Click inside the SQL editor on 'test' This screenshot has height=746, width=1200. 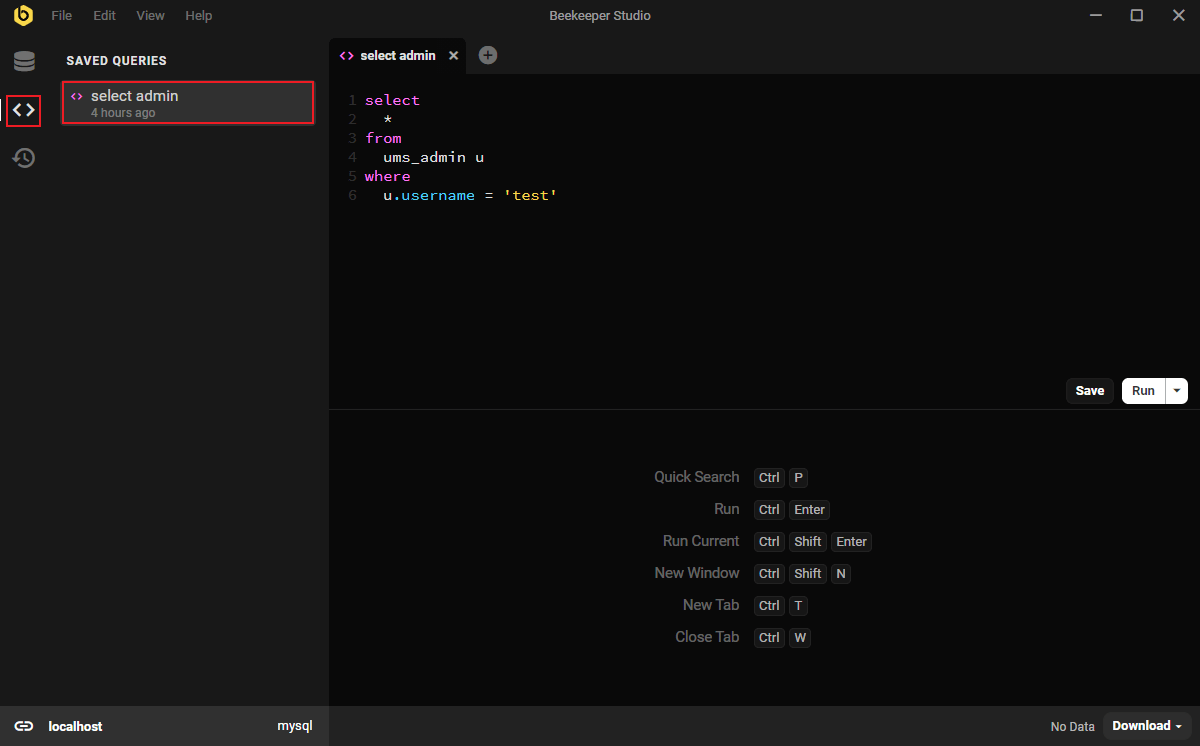click(530, 196)
